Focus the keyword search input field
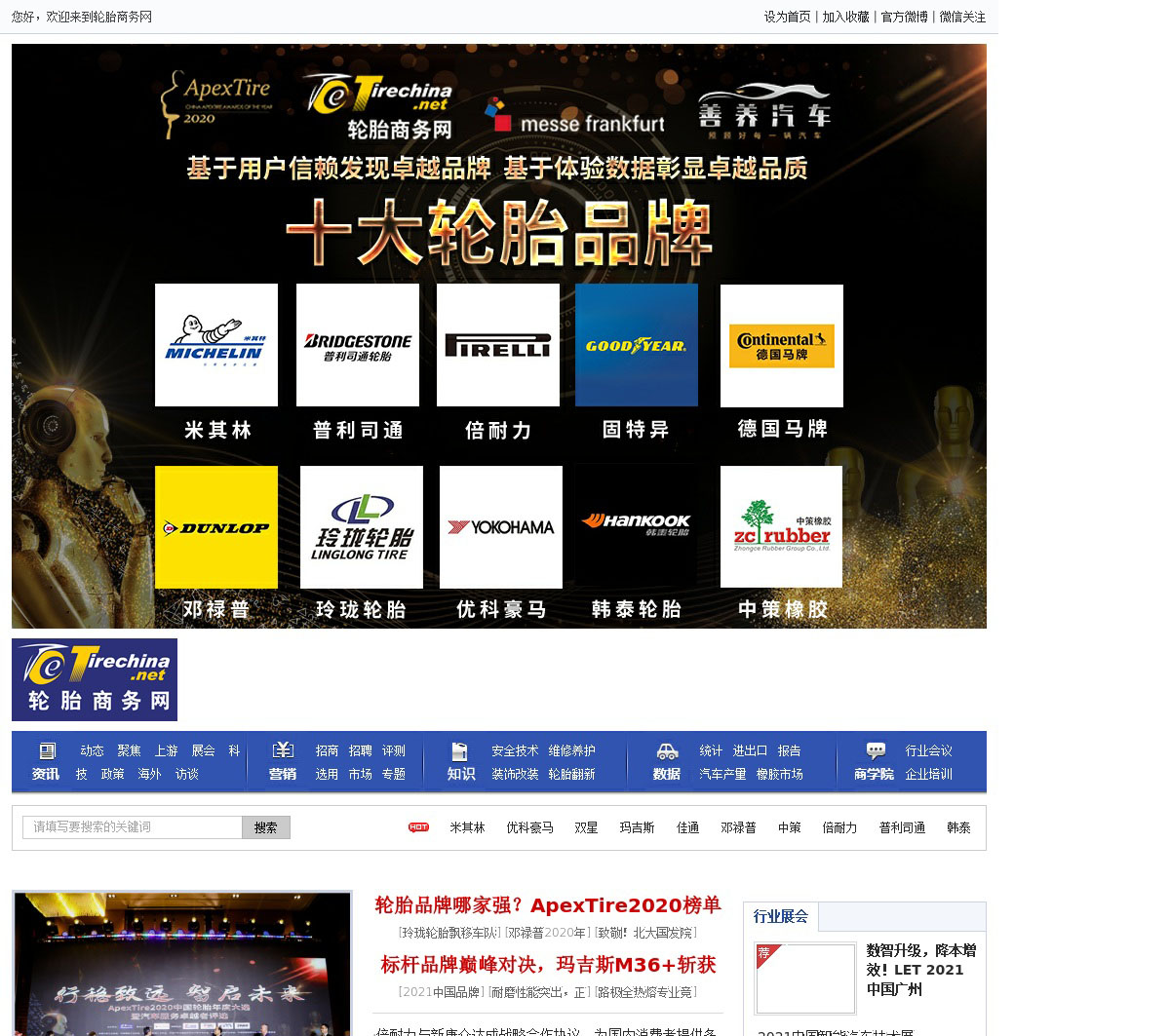 coord(133,827)
